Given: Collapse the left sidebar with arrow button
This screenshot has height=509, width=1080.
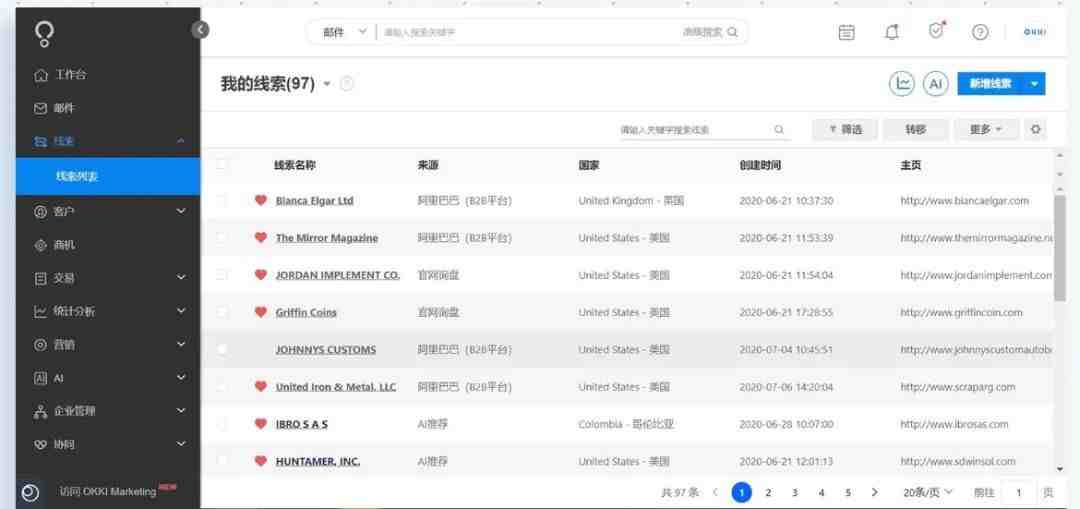Looking at the screenshot, I should coord(200,30).
